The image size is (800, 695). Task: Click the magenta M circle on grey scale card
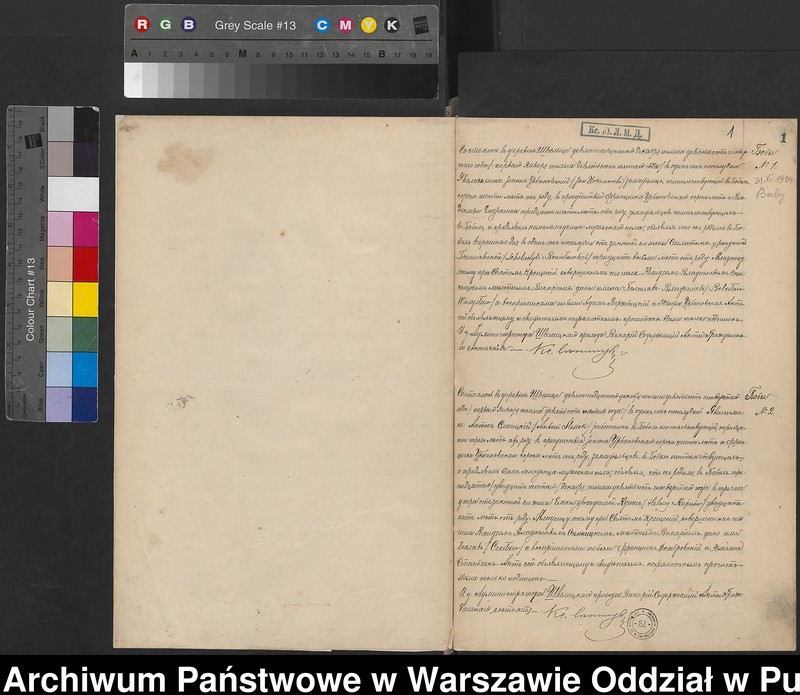pyautogui.click(x=345, y=25)
